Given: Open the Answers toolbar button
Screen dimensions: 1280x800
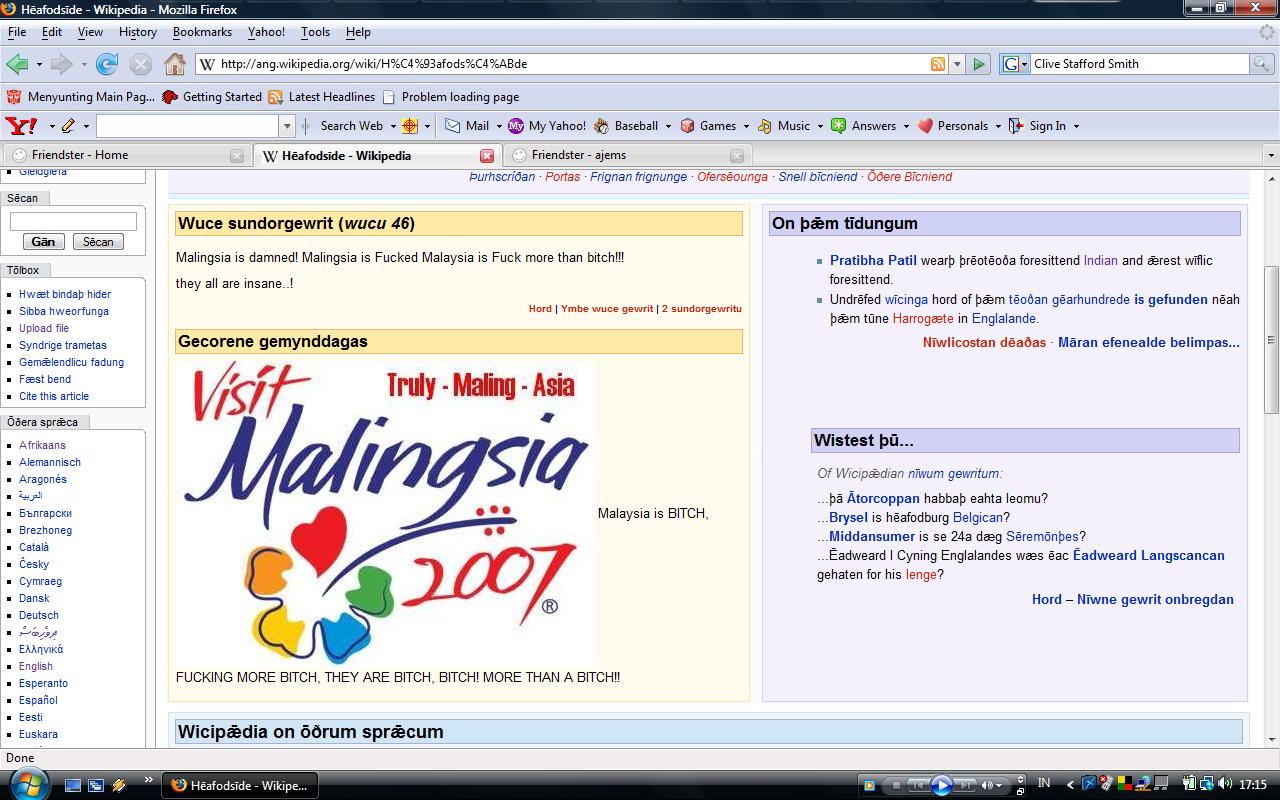Looking at the screenshot, I should click(864, 126).
